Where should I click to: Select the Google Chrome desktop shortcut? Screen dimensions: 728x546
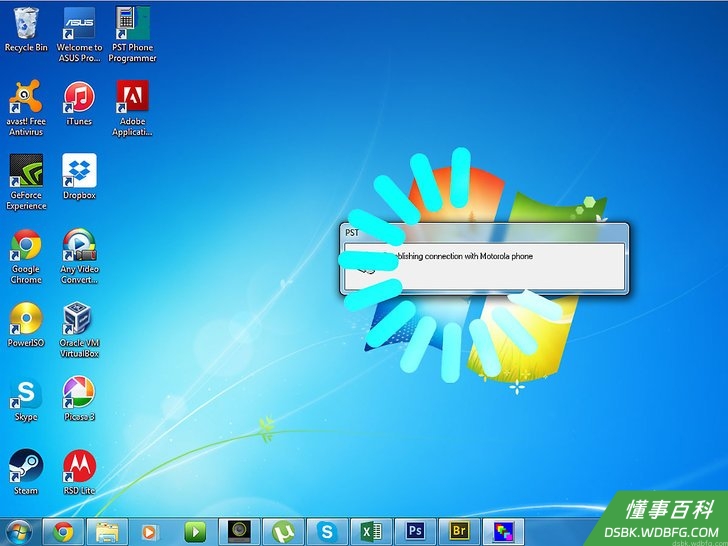coord(26,256)
